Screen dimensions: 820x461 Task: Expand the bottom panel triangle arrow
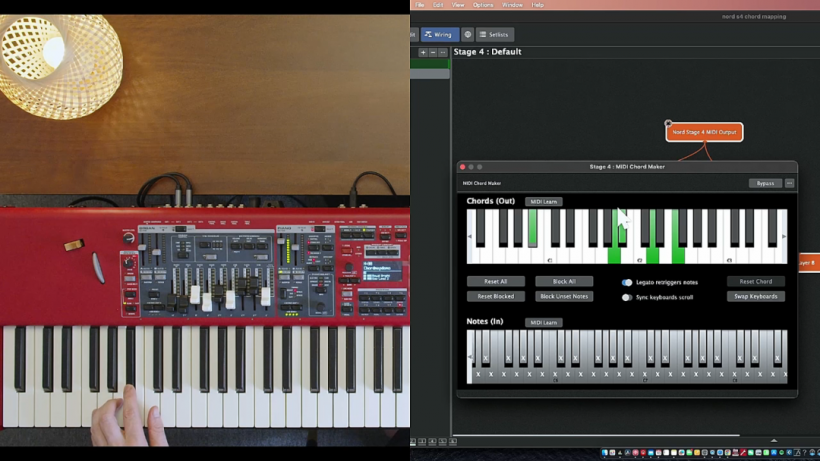tap(773, 441)
